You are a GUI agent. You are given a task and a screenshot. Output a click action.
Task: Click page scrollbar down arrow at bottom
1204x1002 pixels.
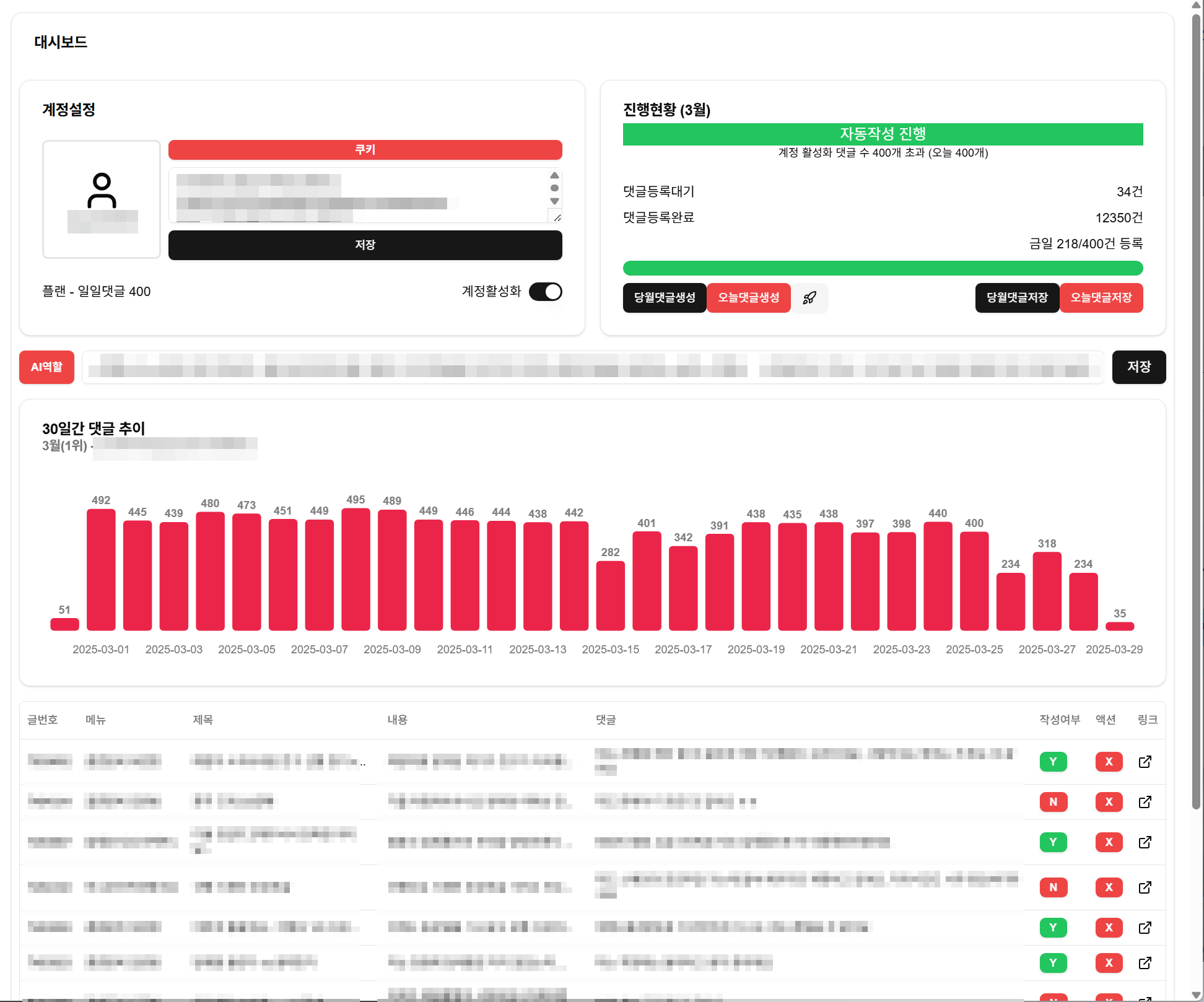click(x=1196, y=995)
